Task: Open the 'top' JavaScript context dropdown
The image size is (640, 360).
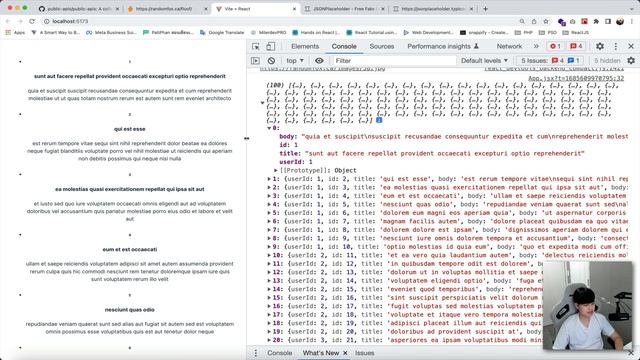Action: [295, 60]
